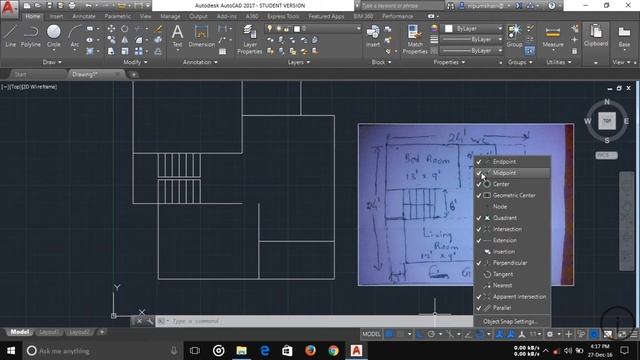The width and height of the screenshot is (640, 360).
Task: Toggle Perpendicular object snap
Action: click(512, 263)
